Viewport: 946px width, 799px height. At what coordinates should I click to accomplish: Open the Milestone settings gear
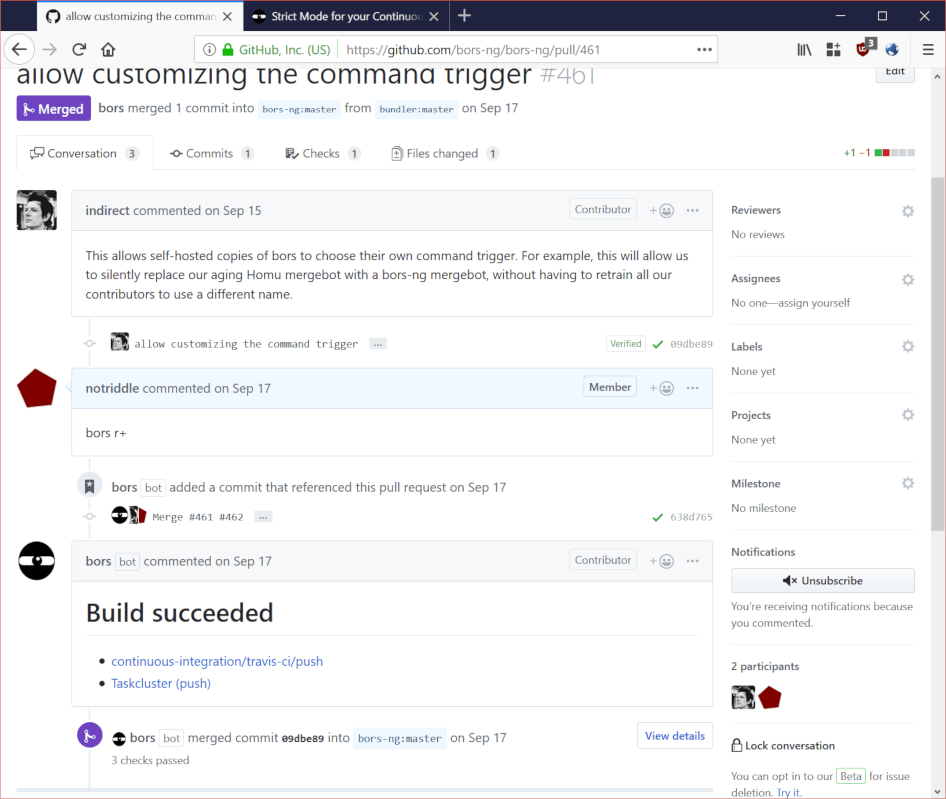(x=907, y=482)
